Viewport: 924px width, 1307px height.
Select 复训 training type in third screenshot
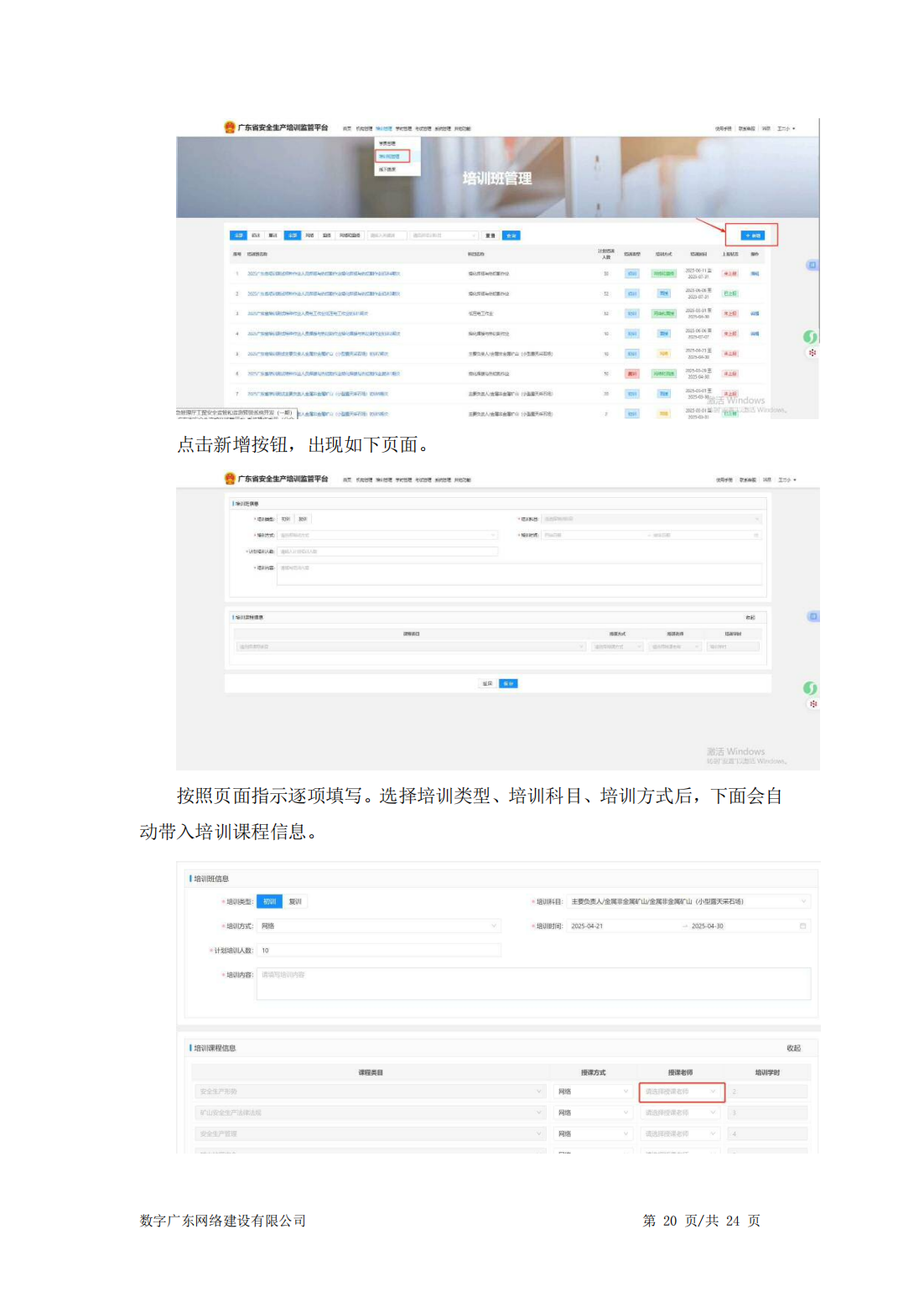(x=295, y=902)
